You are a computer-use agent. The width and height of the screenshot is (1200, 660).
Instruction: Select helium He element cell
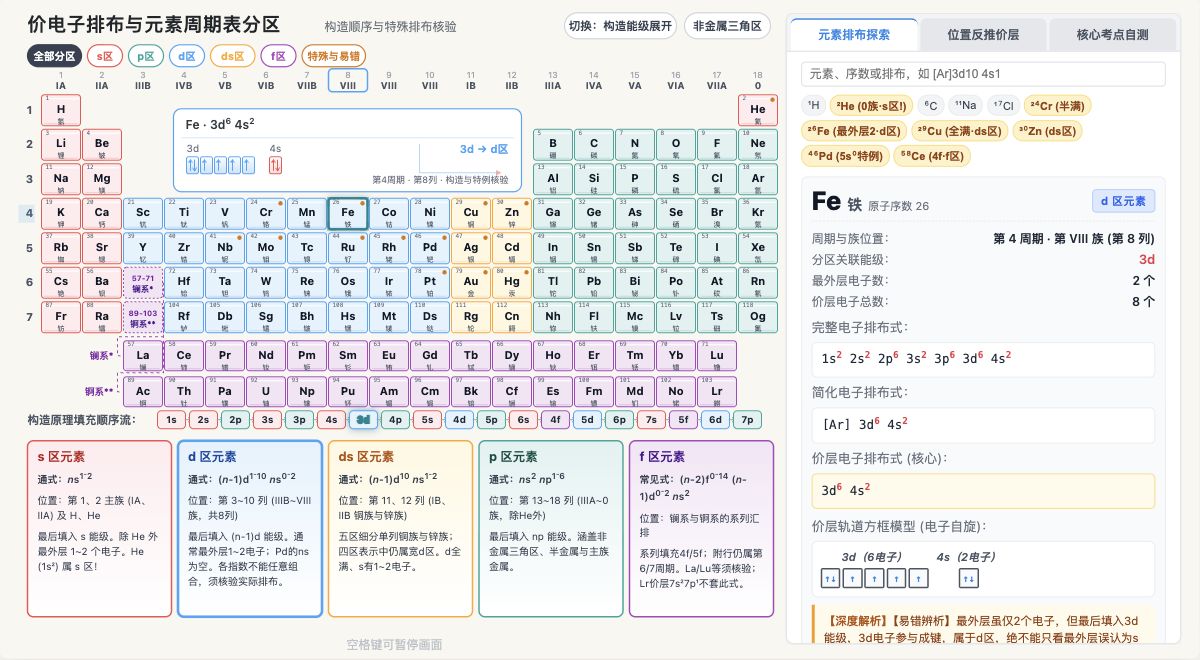click(758, 111)
